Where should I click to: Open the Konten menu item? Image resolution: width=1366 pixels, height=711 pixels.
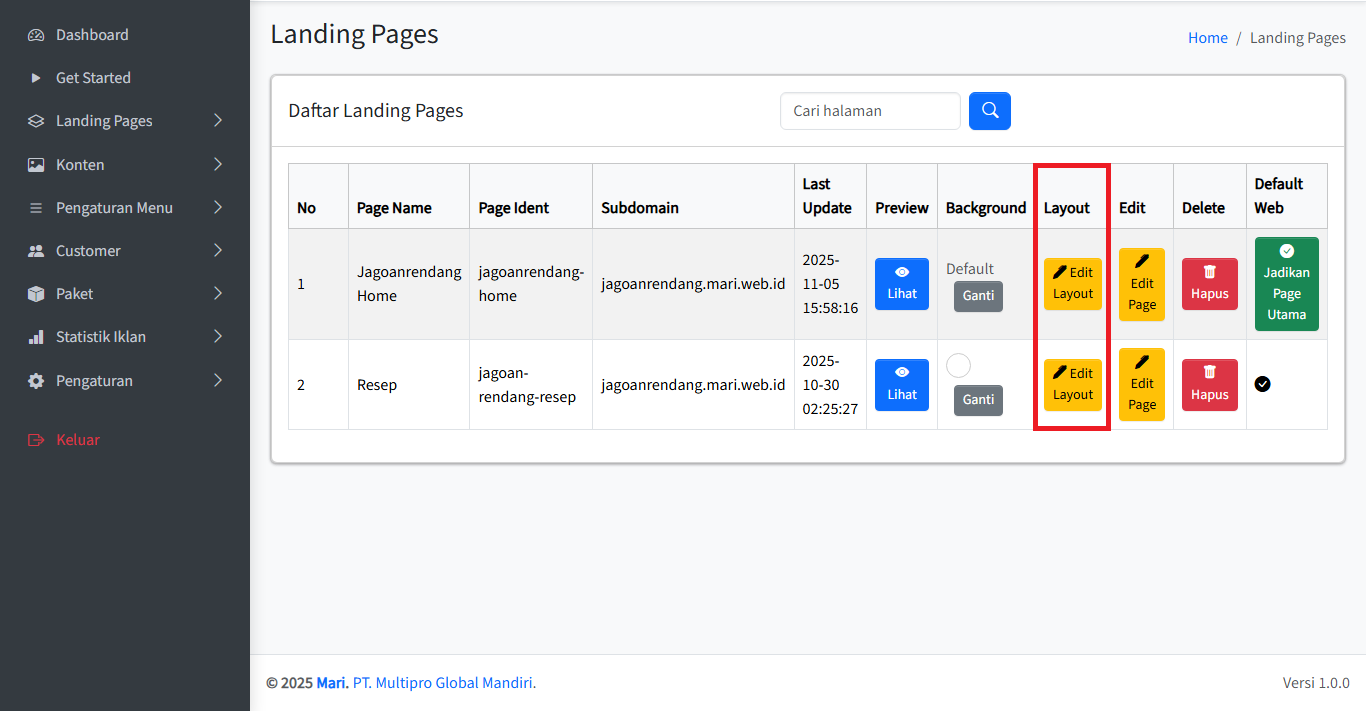click(x=80, y=165)
